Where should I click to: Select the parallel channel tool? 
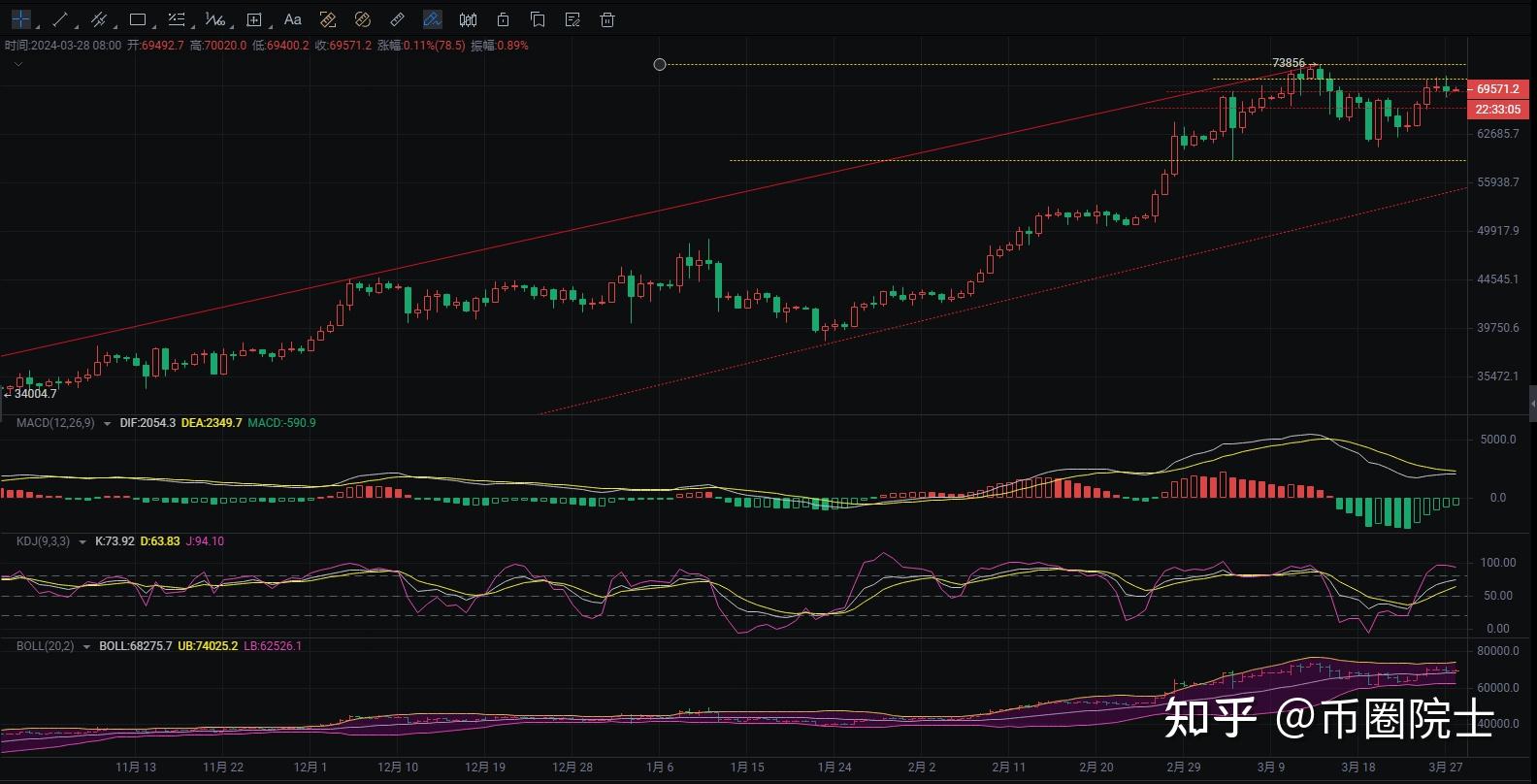pyautogui.click(x=98, y=19)
